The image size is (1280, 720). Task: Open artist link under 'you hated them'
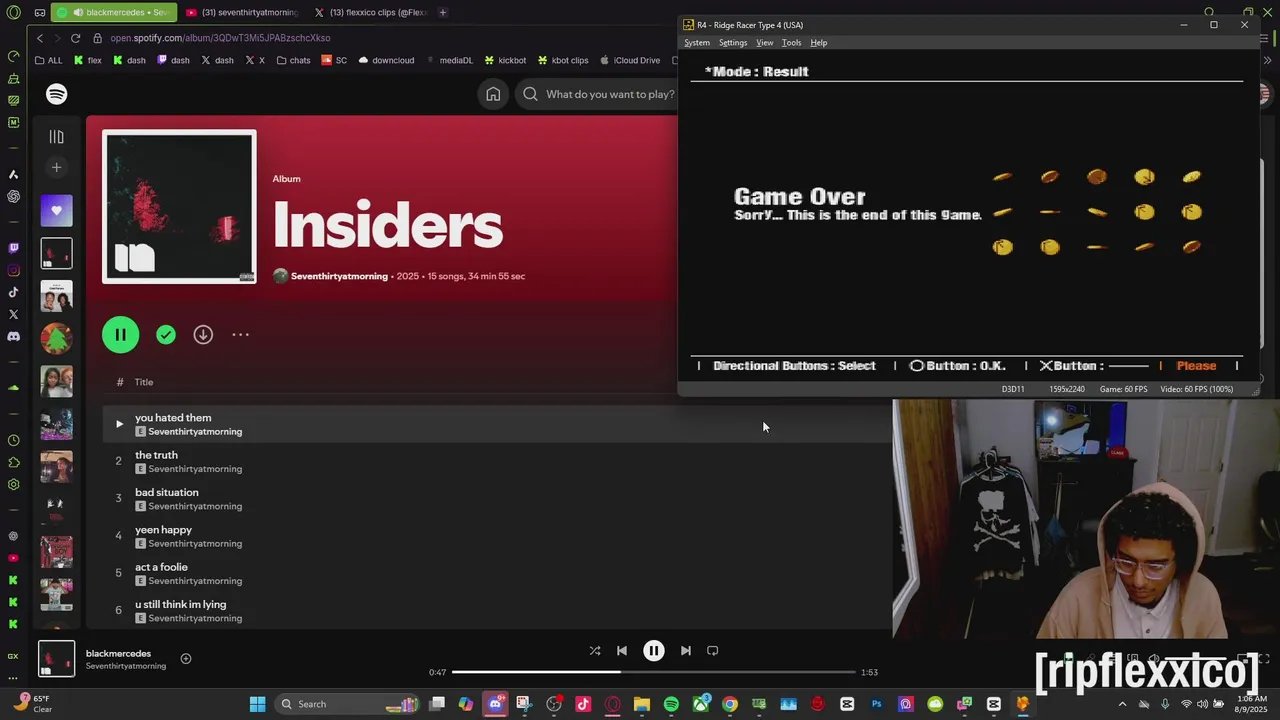pos(195,432)
